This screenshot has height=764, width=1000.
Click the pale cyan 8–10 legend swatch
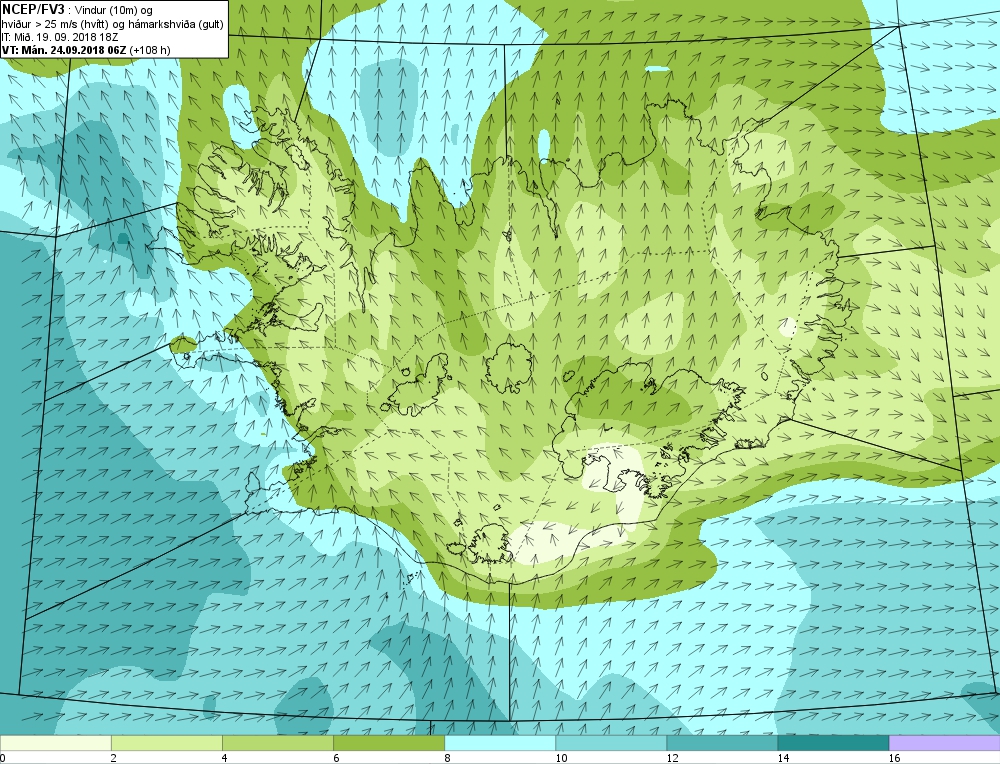click(x=499, y=743)
